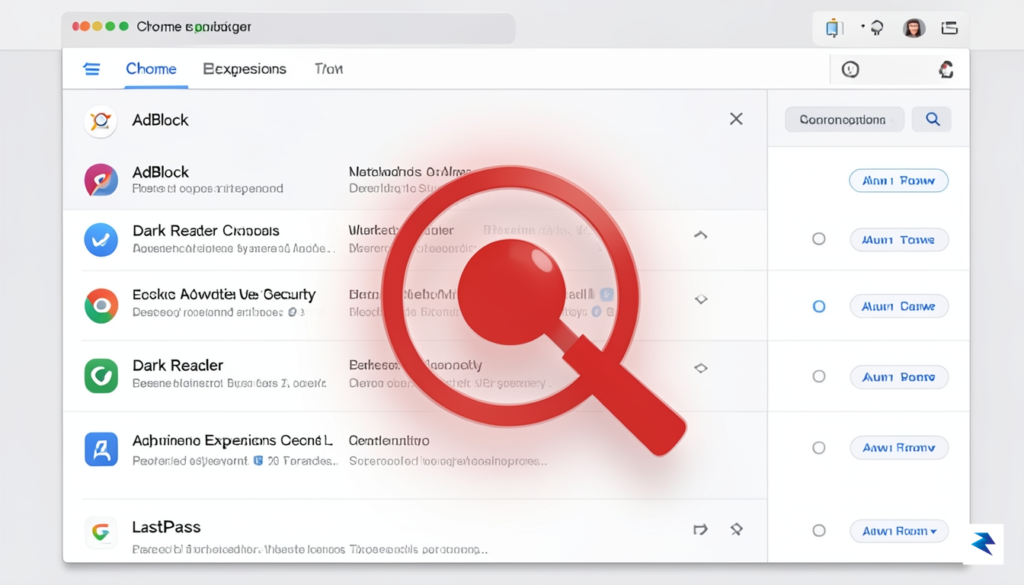Click the blue badge in Aohnineno row description

[258, 461]
